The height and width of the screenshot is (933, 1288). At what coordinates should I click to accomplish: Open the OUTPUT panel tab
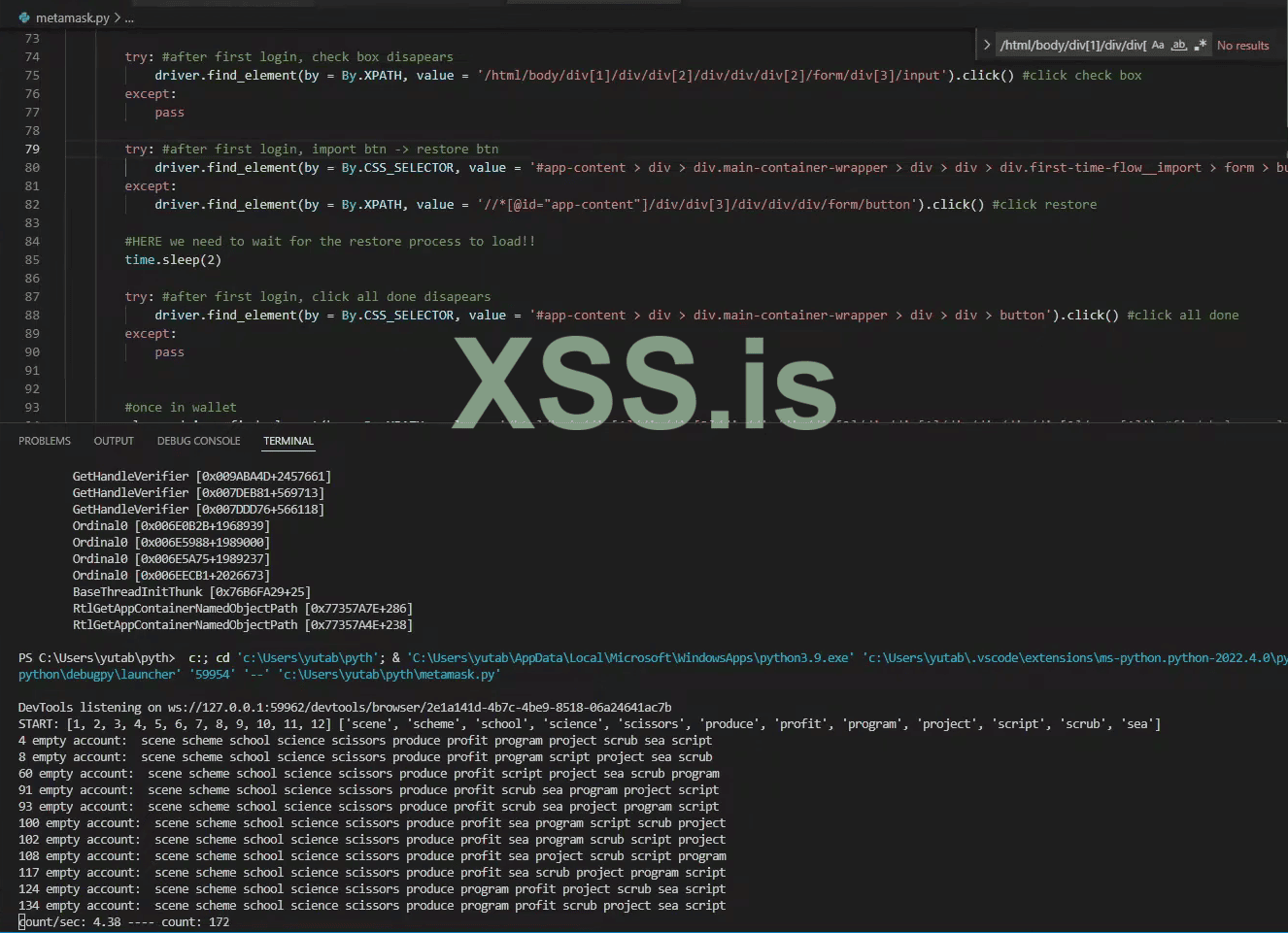pos(114,440)
